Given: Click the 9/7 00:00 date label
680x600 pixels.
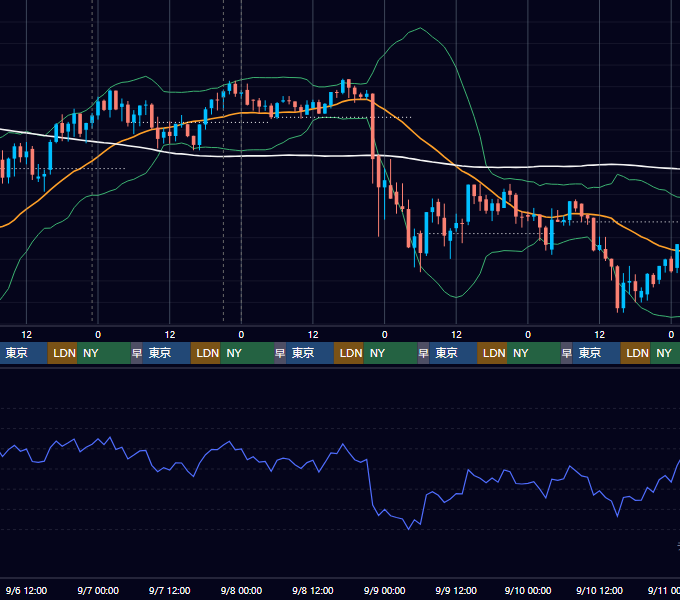Looking at the screenshot, I should [98, 590].
